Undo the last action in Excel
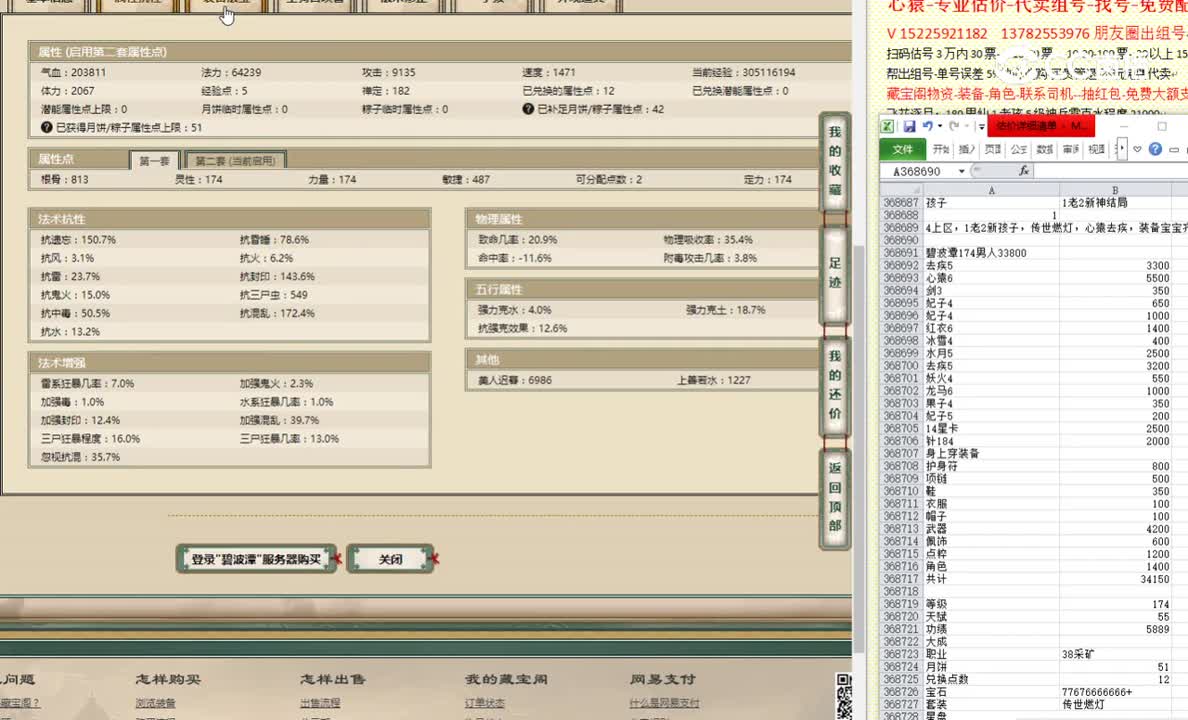 (928, 126)
